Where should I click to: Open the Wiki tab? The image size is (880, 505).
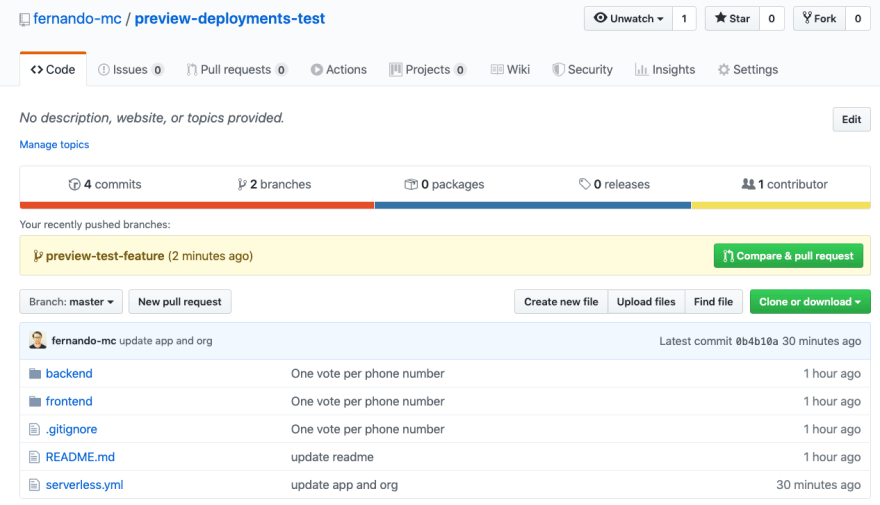tap(510, 70)
